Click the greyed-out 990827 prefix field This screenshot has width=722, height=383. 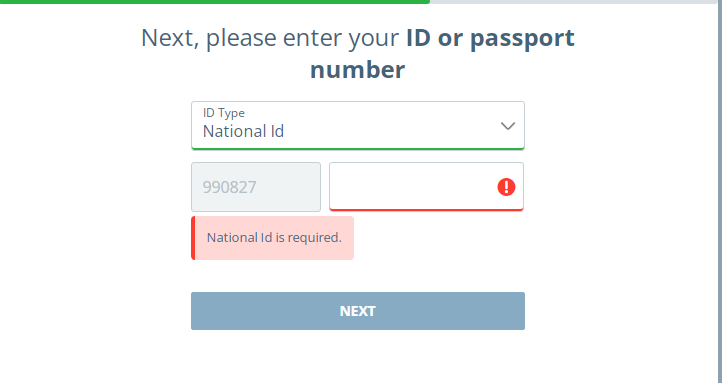(x=256, y=187)
